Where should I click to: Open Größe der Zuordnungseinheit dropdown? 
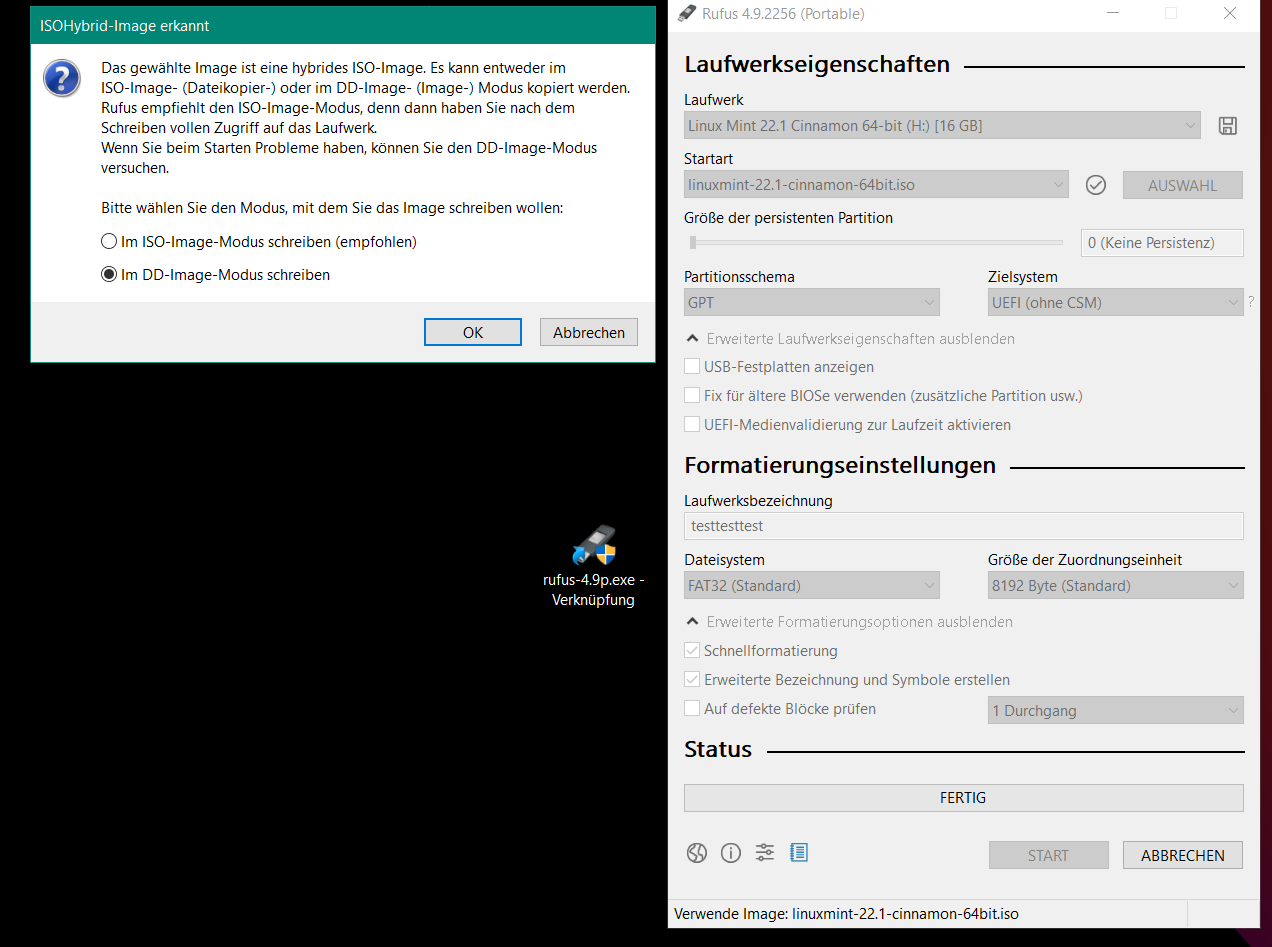tap(1116, 585)
